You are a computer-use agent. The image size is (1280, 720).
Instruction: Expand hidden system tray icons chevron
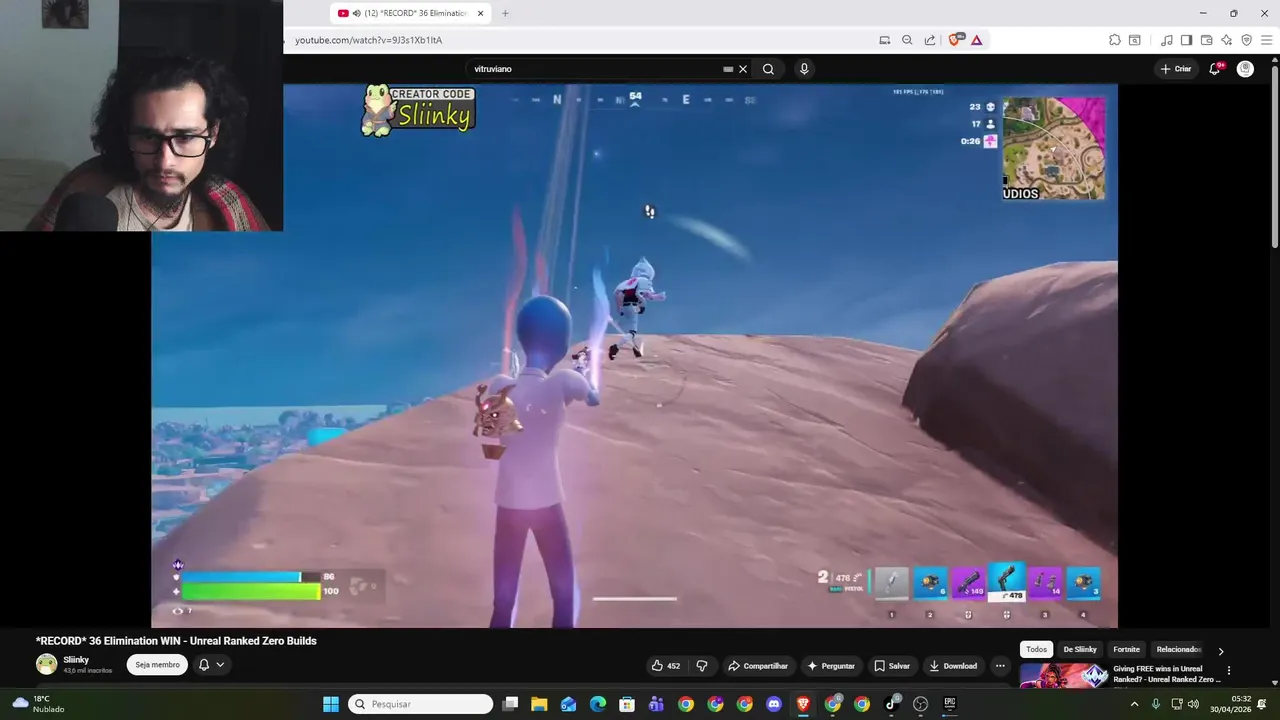click(x=1134, y=704)
